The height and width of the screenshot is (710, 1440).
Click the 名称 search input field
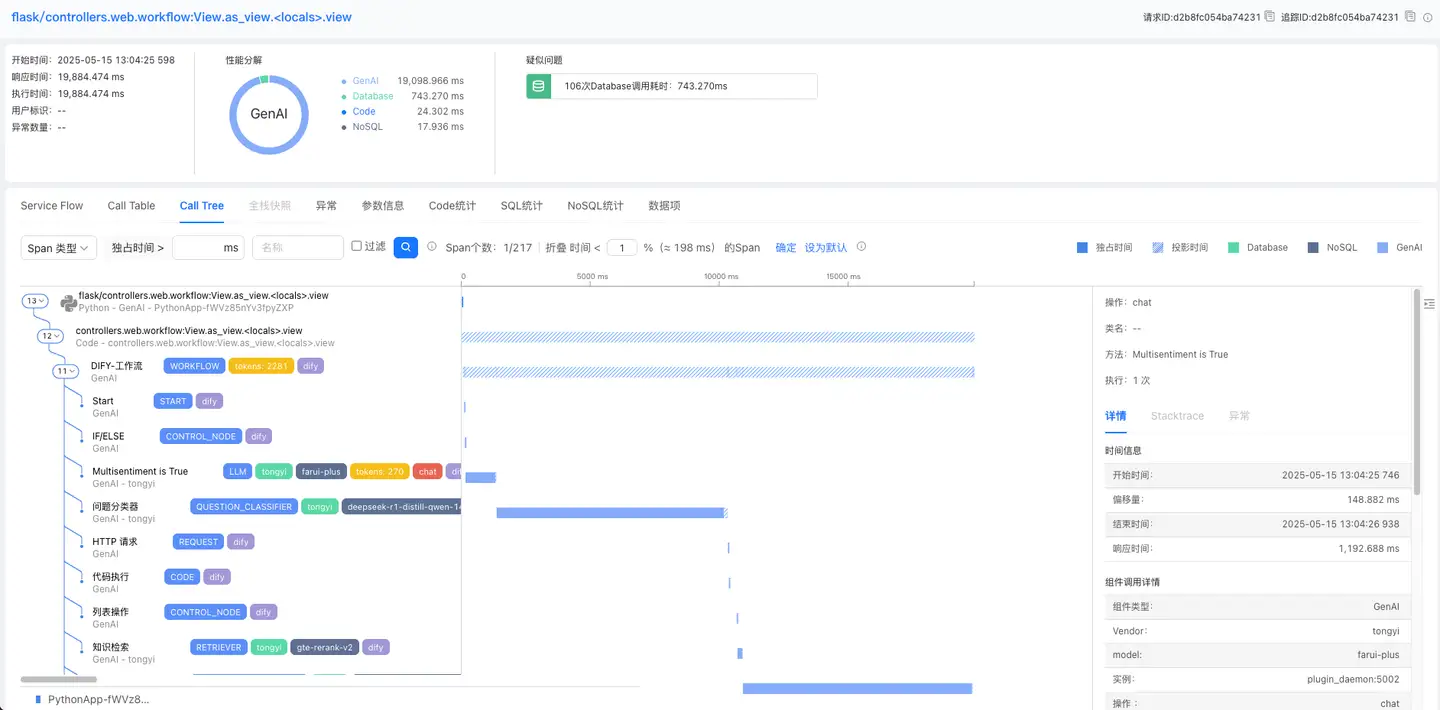coord(297,248)
